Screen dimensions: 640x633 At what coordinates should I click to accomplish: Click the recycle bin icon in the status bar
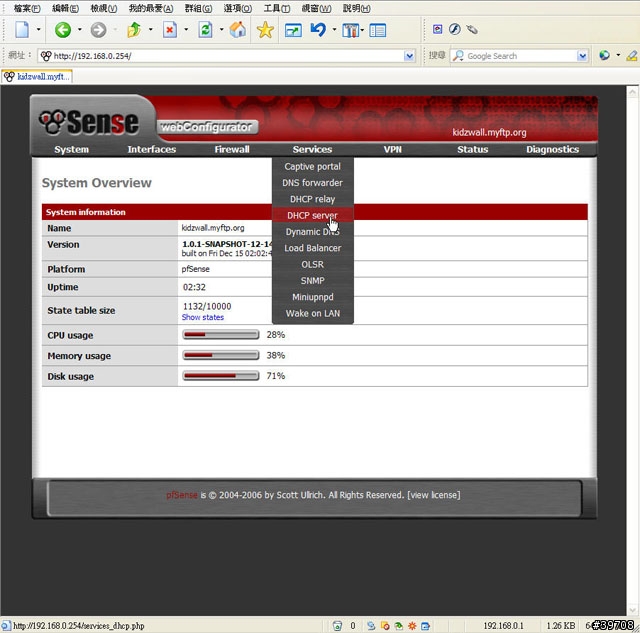tap(337, 626)
